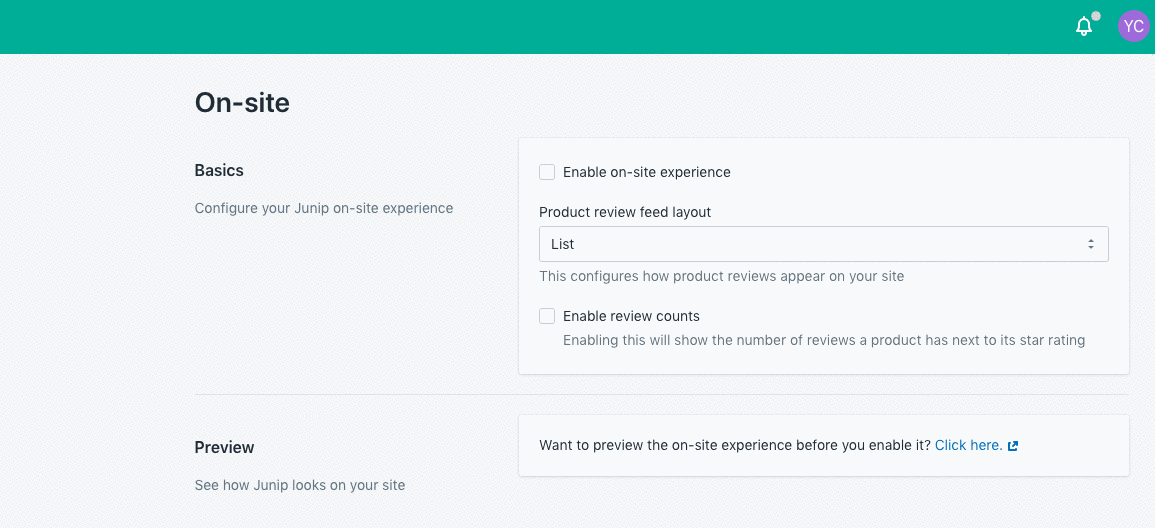Click 'Configure your Junip on-site experience' description
This screenshot has width=1155, height=528.
[323, 208]
